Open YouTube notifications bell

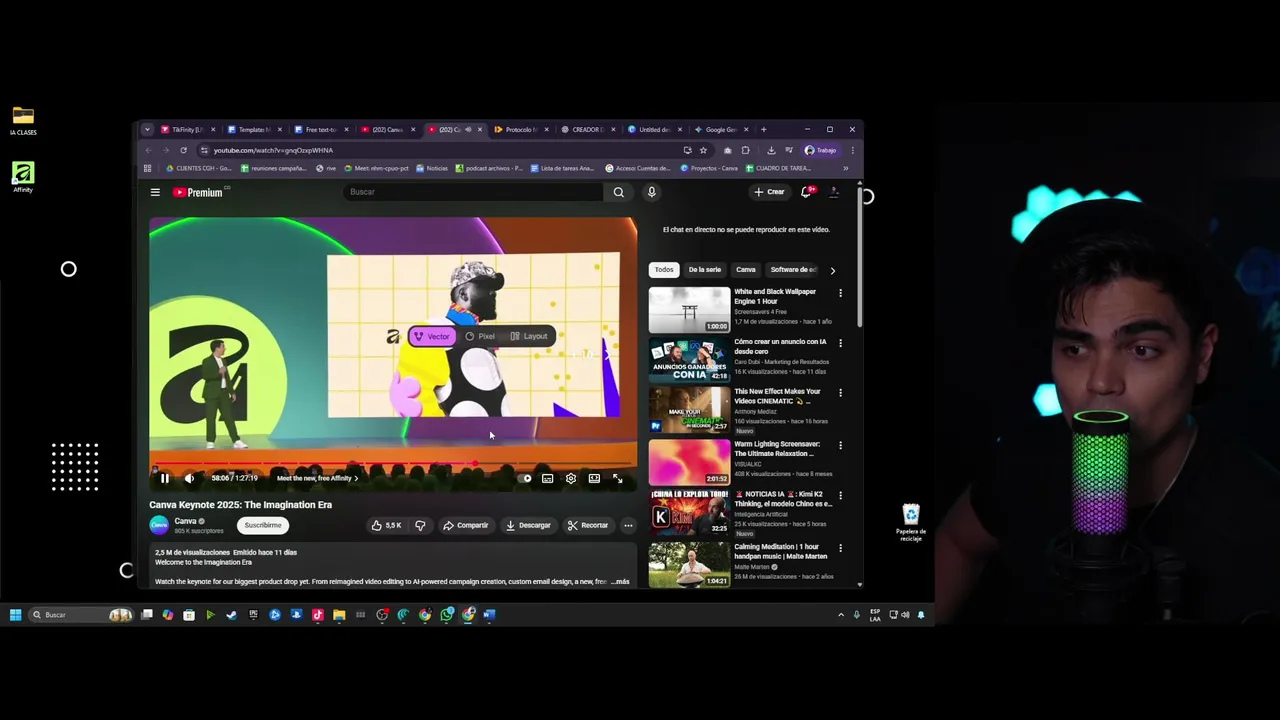click(x=806, y=192)
